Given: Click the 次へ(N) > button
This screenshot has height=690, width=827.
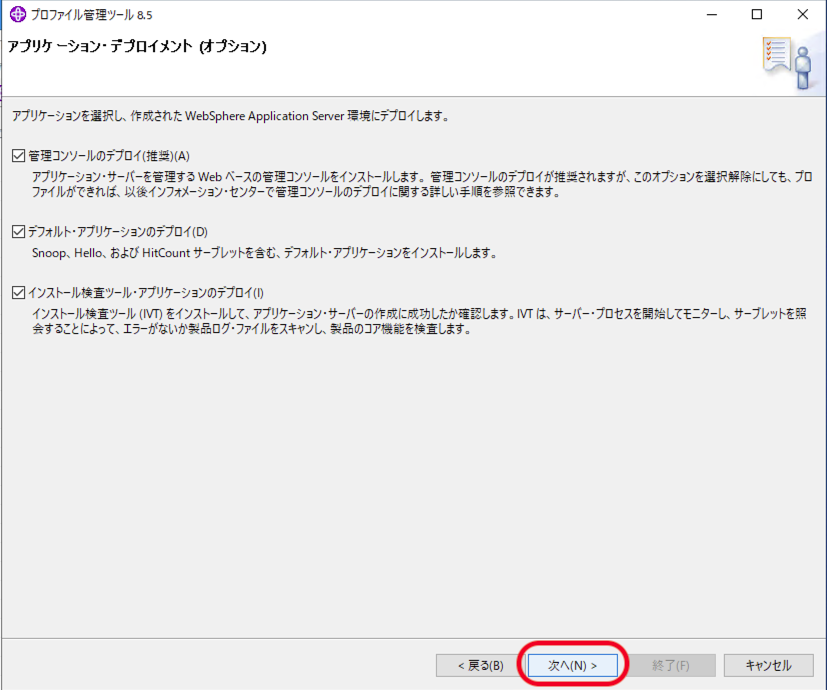Looking at the screenshot, I should tap(572, 665).
